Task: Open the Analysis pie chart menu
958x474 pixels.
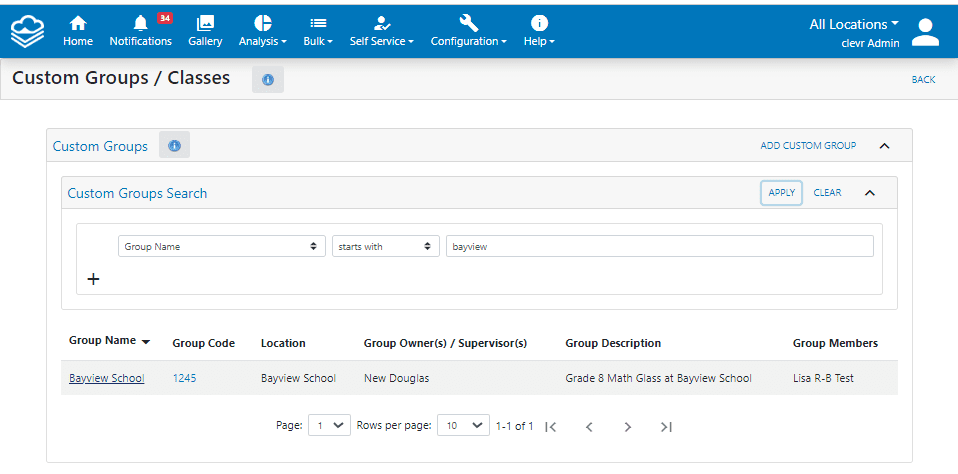Action: point(263,31)
